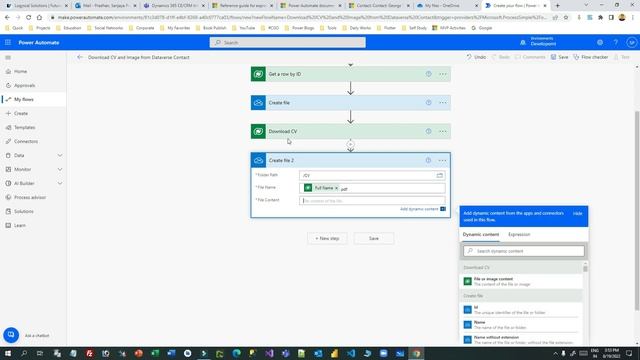Select the Id dynamic content item
Screen dimensions: 640x360
[x=521, y=310]
